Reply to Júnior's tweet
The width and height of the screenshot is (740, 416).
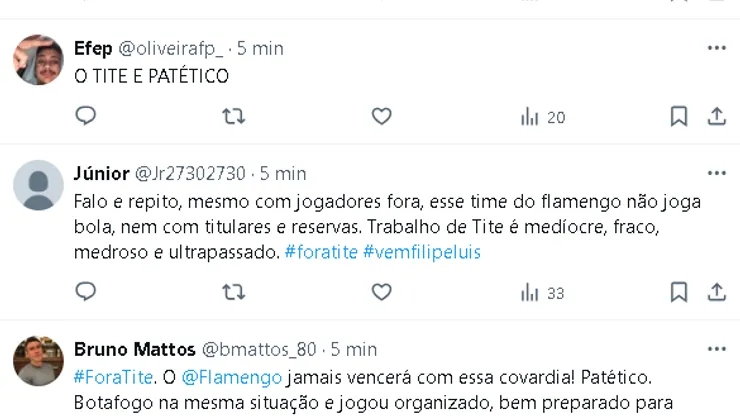tap(86, 292)
